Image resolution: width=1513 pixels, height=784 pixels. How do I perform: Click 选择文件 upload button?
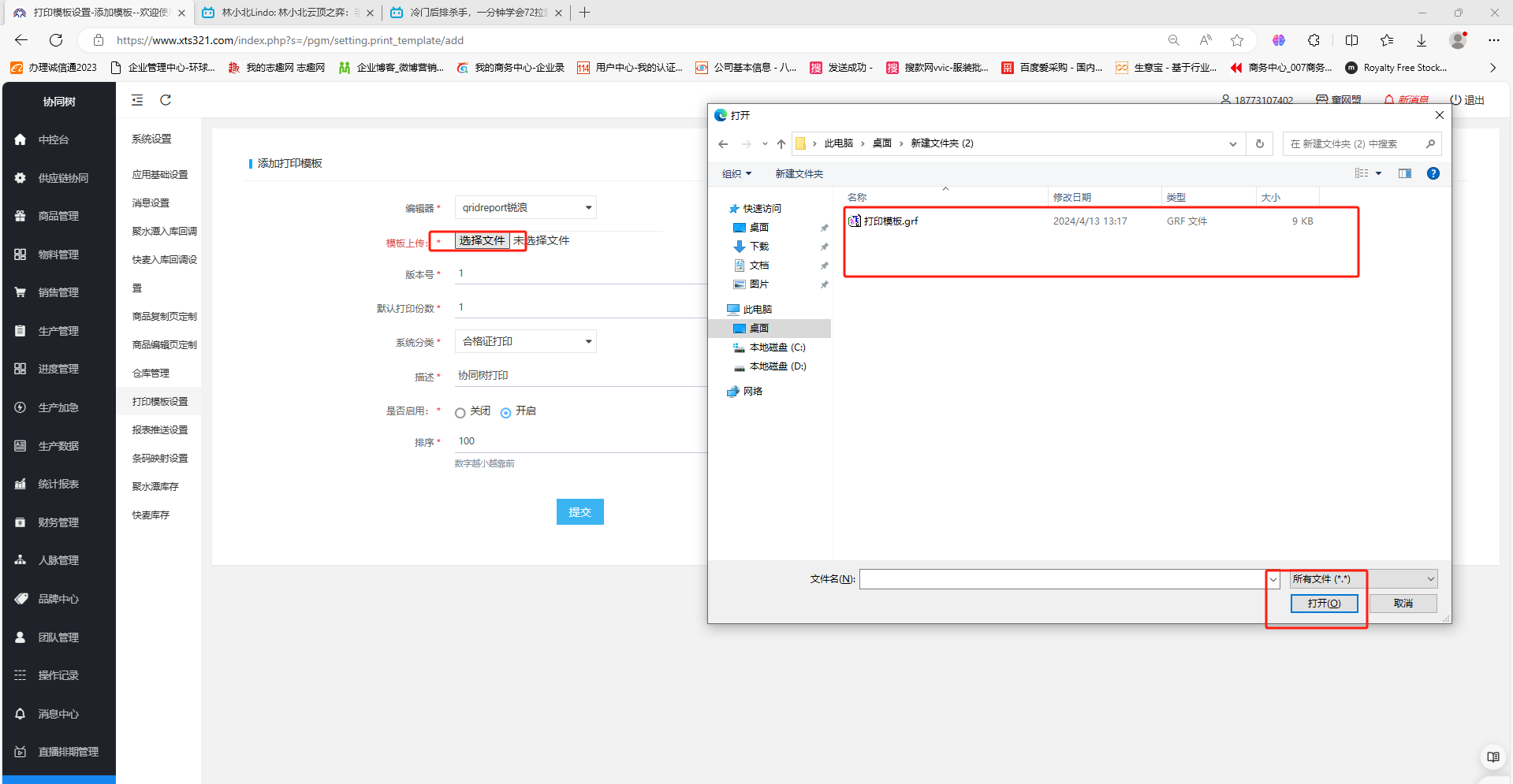pos(482,240)
